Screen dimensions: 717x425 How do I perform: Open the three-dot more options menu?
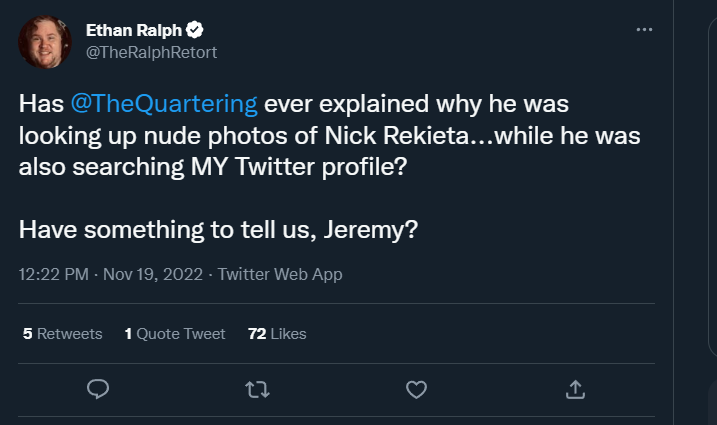click(x=644, y=30)
